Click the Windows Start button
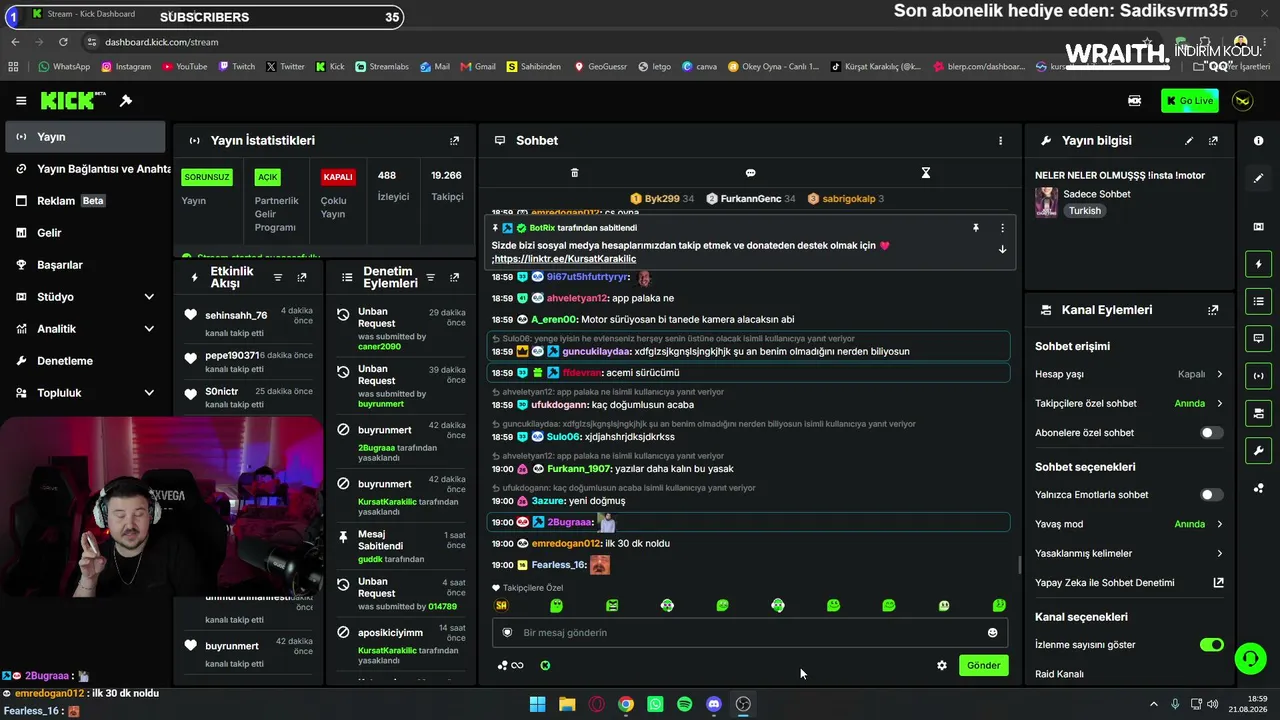Screen dimensions: 1280x720 pos(537,704)
